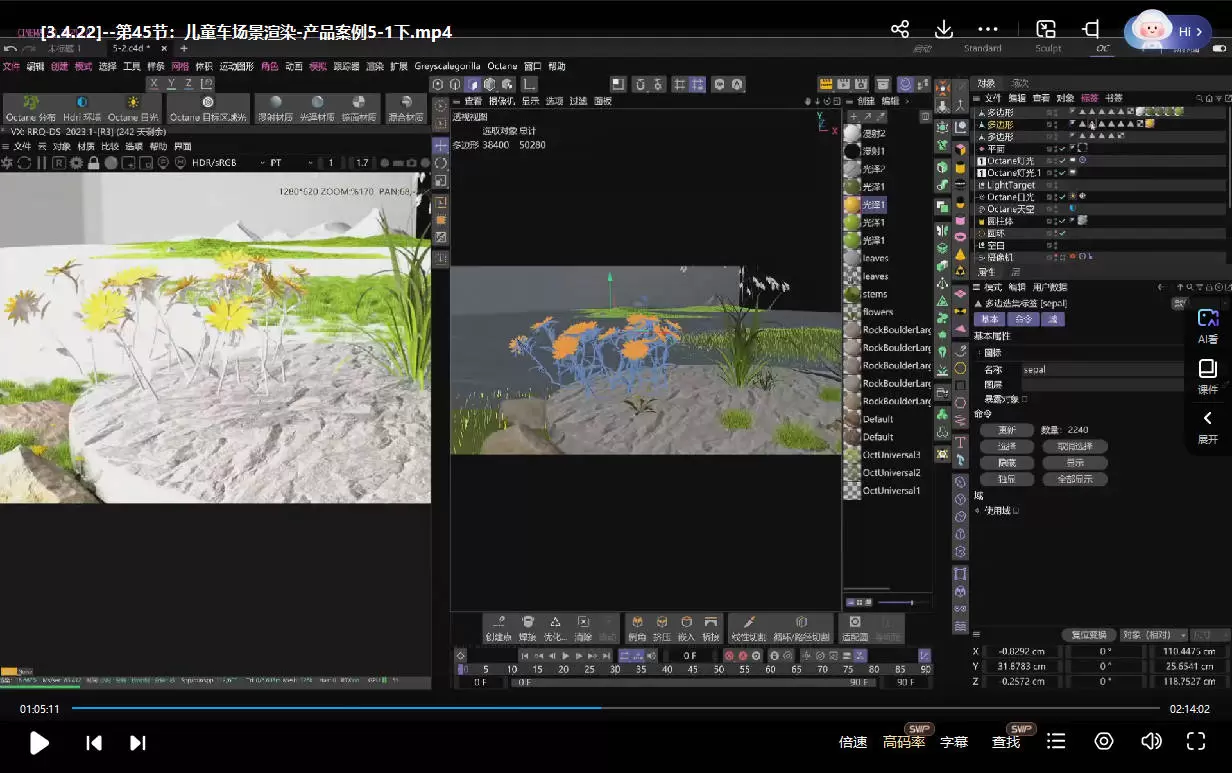Expand the 使用域 field arrow

(978, 510)
